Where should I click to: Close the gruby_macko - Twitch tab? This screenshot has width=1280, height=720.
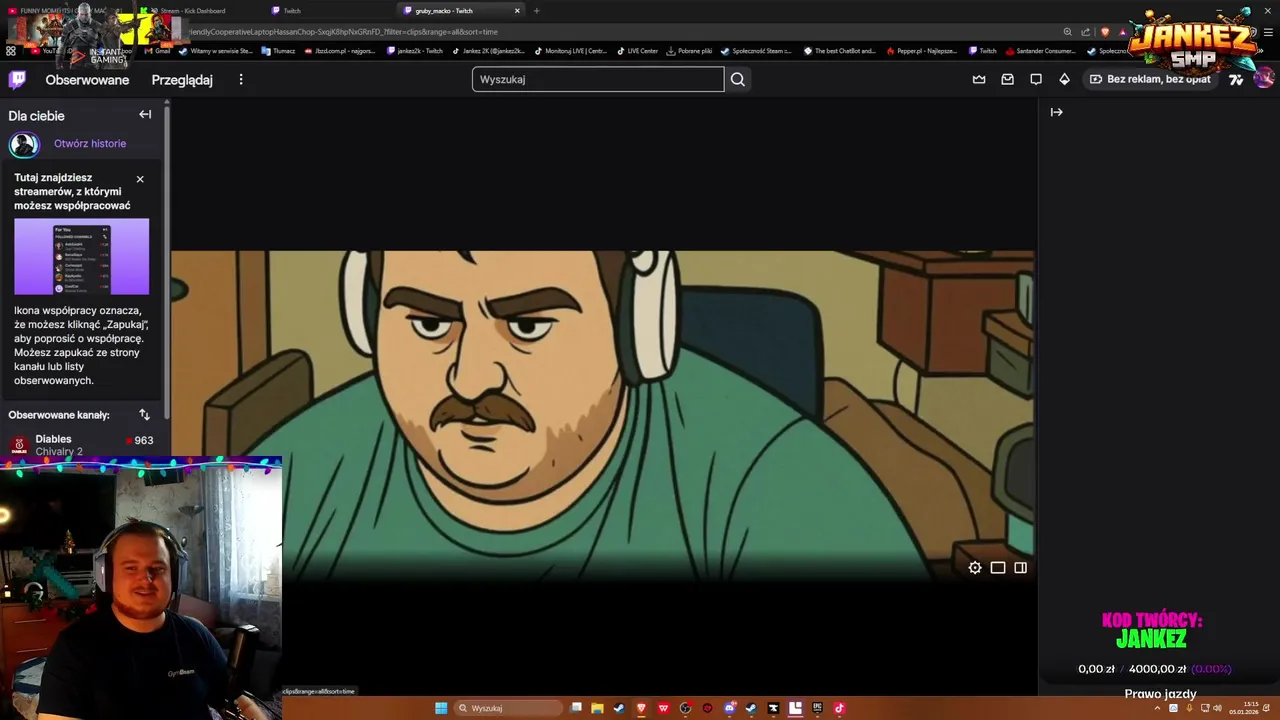[517, 11]
